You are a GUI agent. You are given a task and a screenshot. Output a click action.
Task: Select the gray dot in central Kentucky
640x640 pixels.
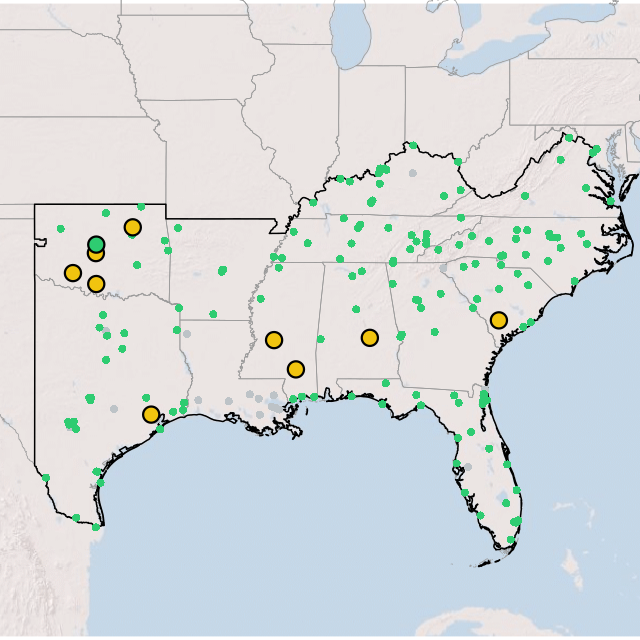pyautogui.click(x=413, y=173)
